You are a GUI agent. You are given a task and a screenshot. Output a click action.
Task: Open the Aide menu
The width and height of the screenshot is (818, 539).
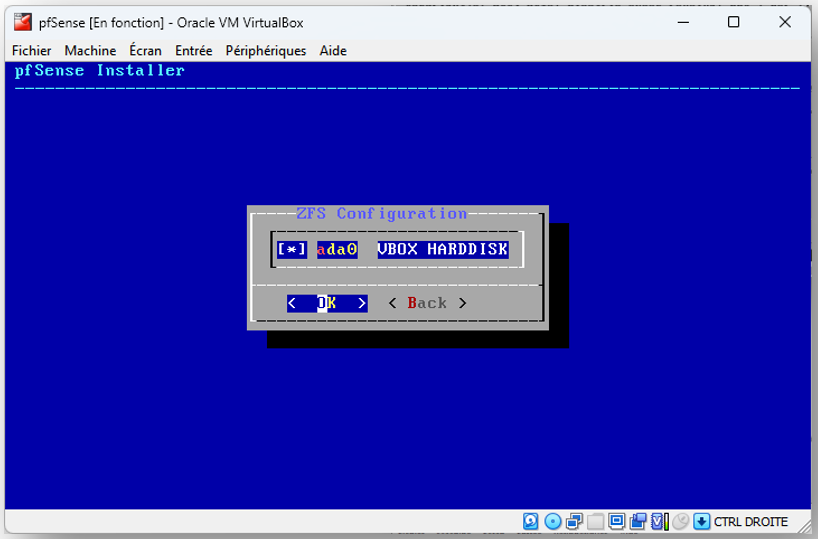pos(333,51)
